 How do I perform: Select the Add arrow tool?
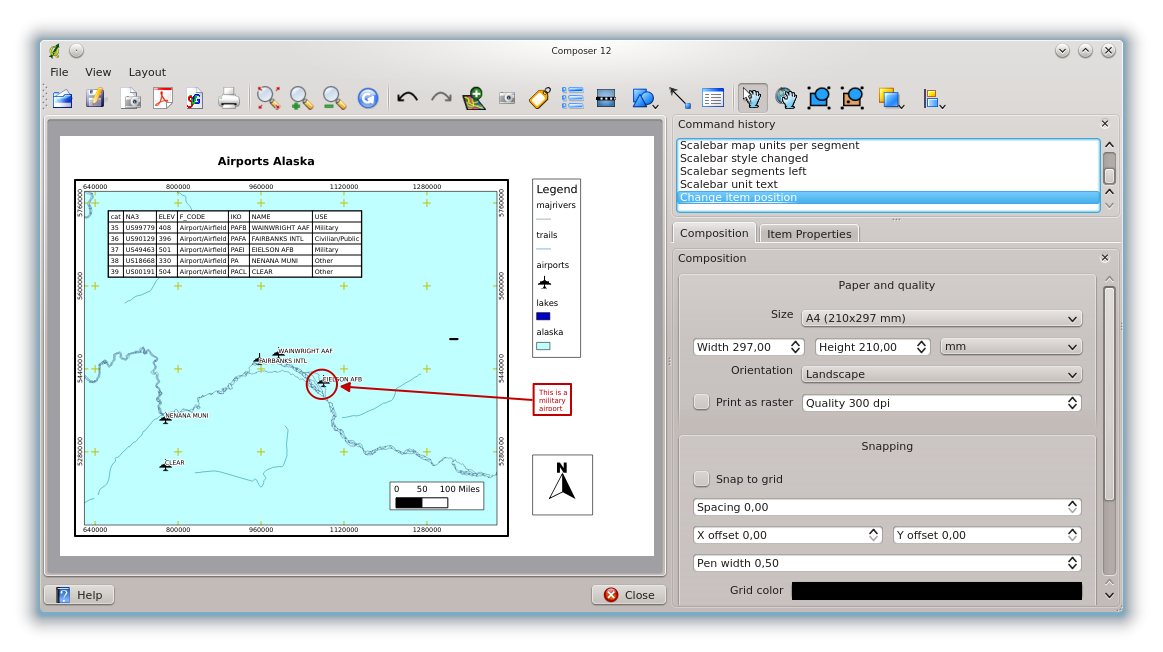point(680,98)
